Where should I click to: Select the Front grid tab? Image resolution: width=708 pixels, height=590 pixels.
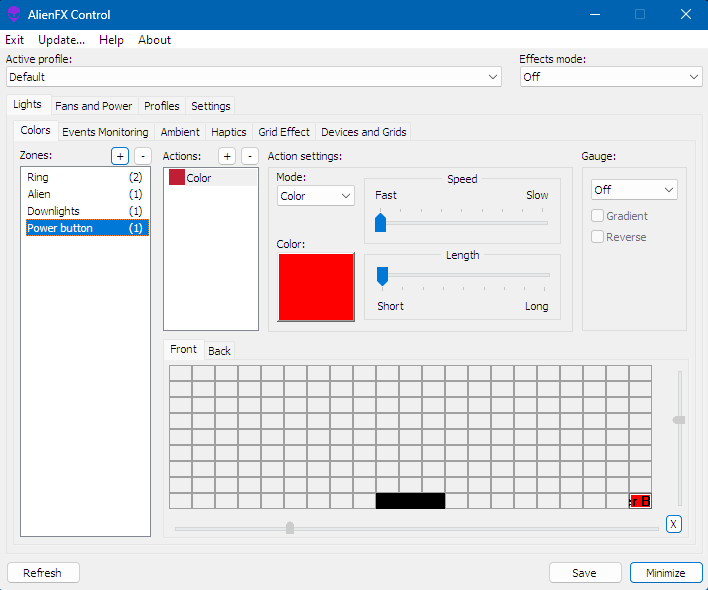pos(183,349)
